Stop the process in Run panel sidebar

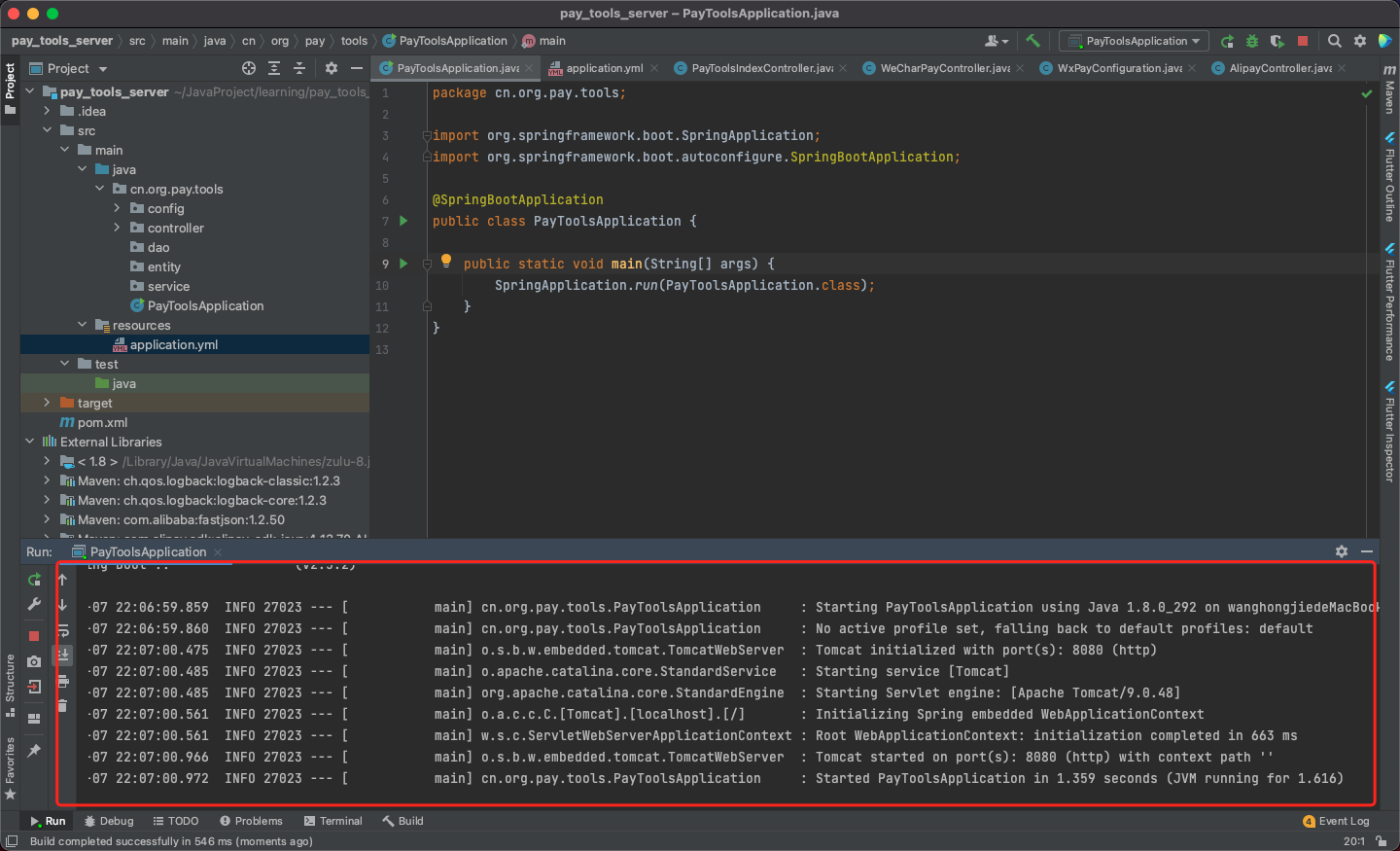coord(34,636)
